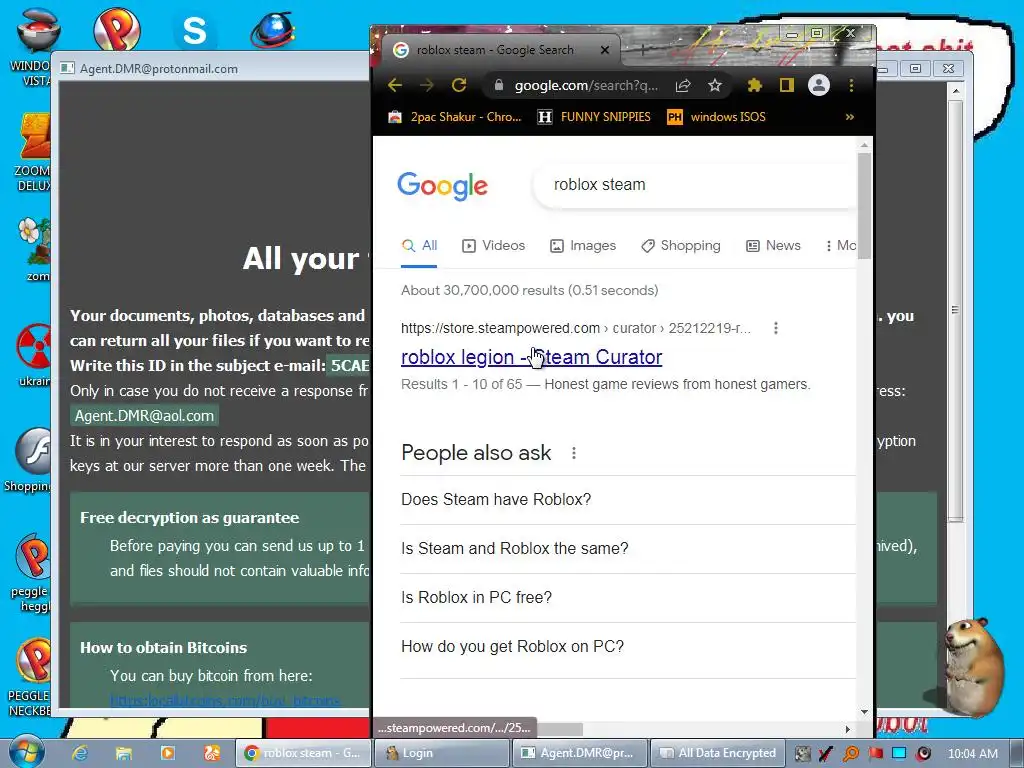Show hidden bookmarks with the double chevron
The image size is (1024, 768).
850,117
